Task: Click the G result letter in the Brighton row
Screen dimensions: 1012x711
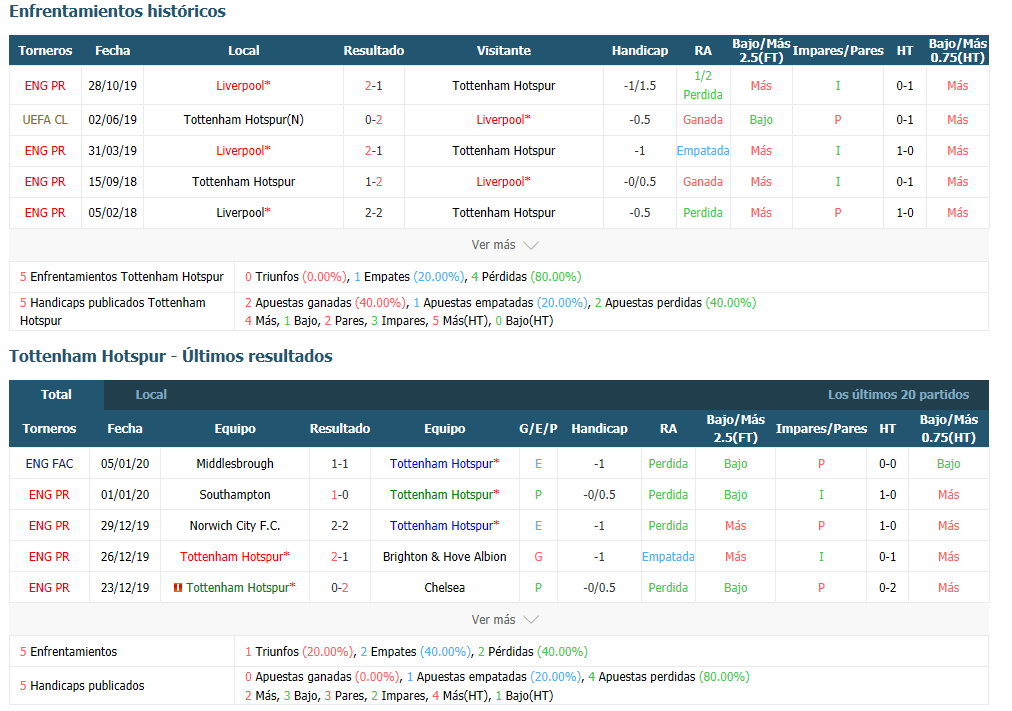Action: point(538,557)
